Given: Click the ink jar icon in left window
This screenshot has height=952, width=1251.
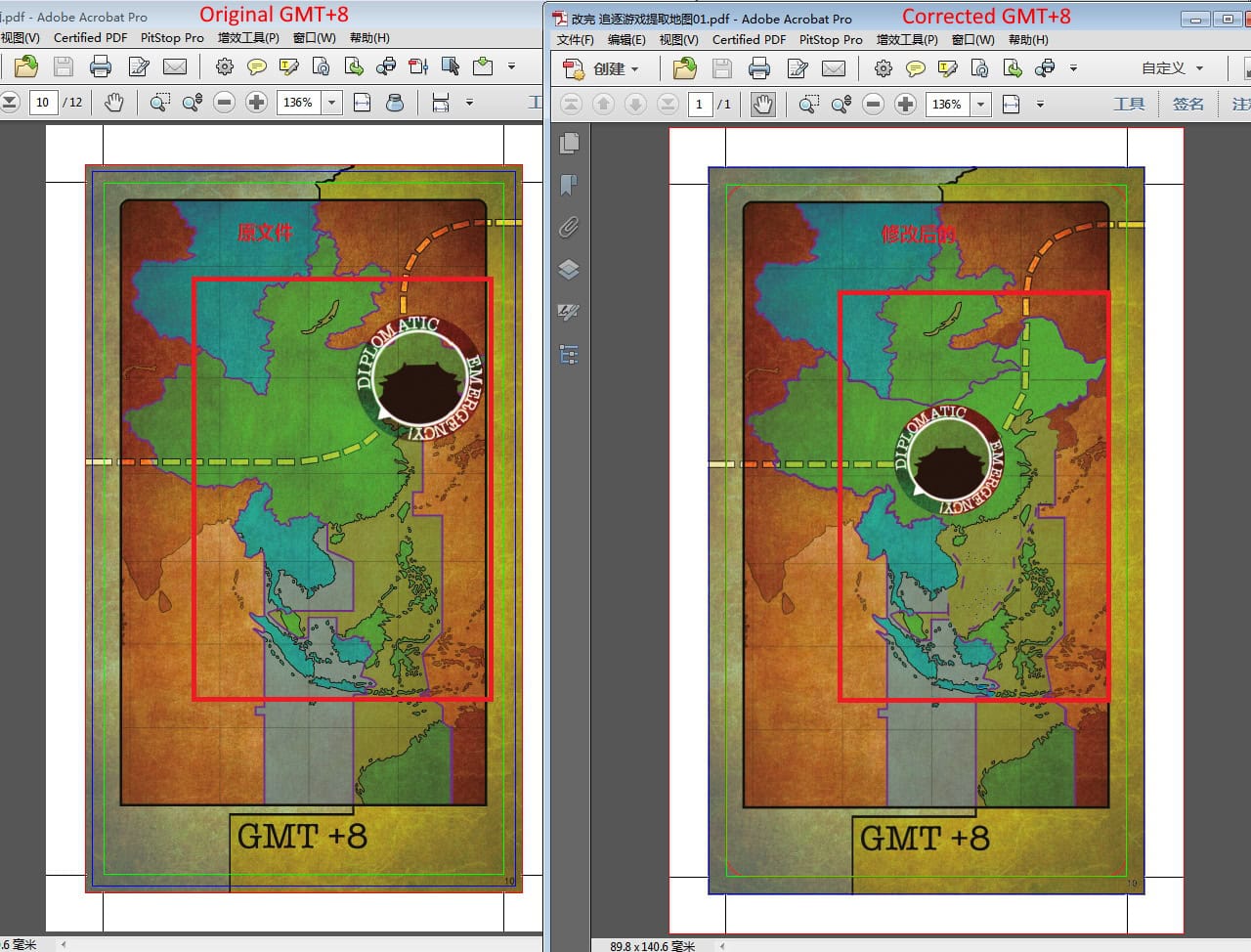Looking at the screenshot, I should pos(395,102).
